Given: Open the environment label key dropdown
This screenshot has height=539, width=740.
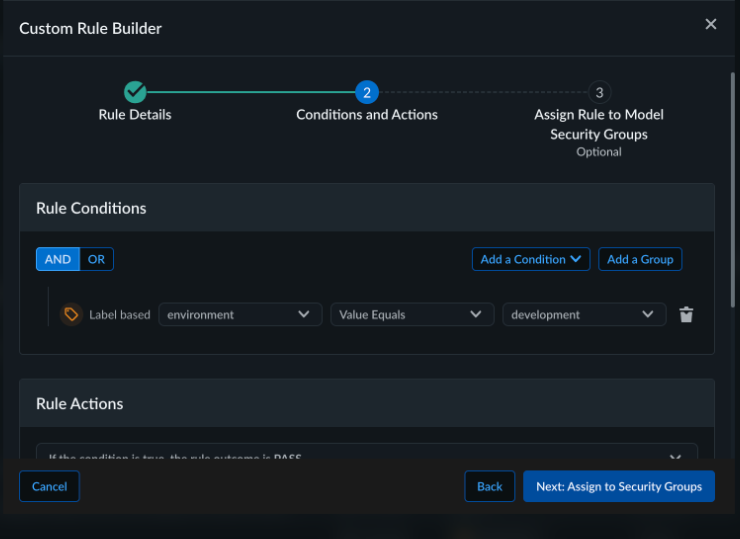Looking at the screenshot, I should [x=240, y=314].
